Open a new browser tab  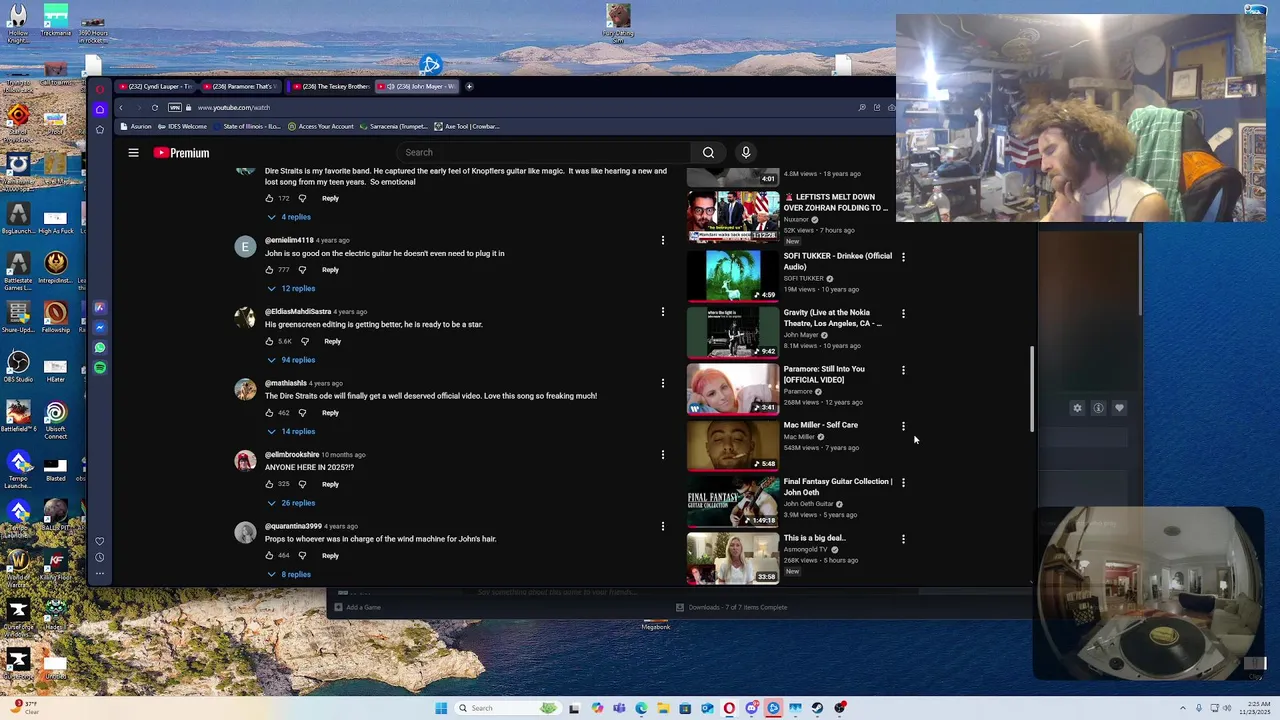(469, 86)
